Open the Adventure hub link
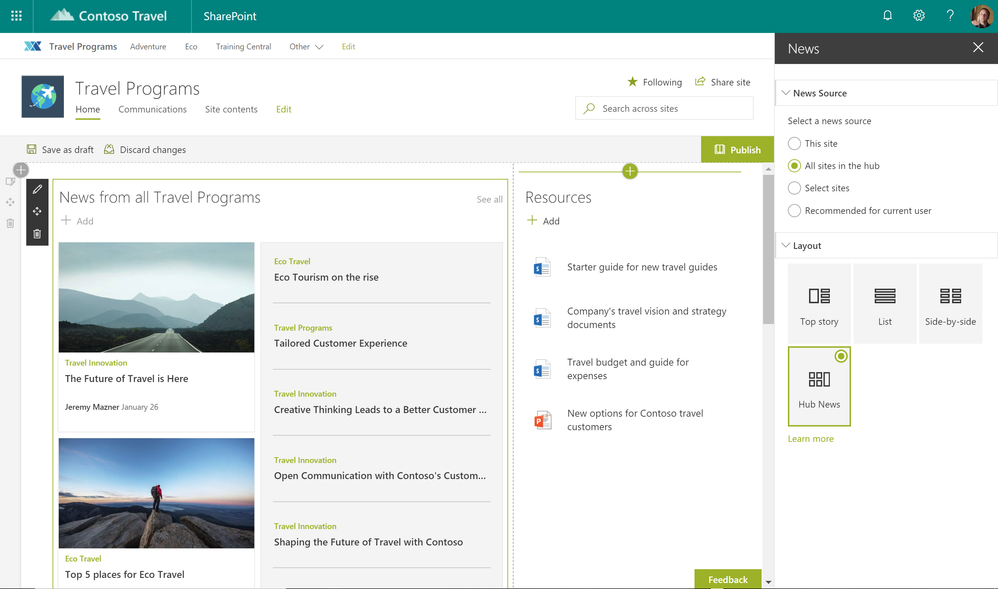Image resolution: width=998 pixels, height=589 pixels. pyautogui.click(x=148, y=46)
